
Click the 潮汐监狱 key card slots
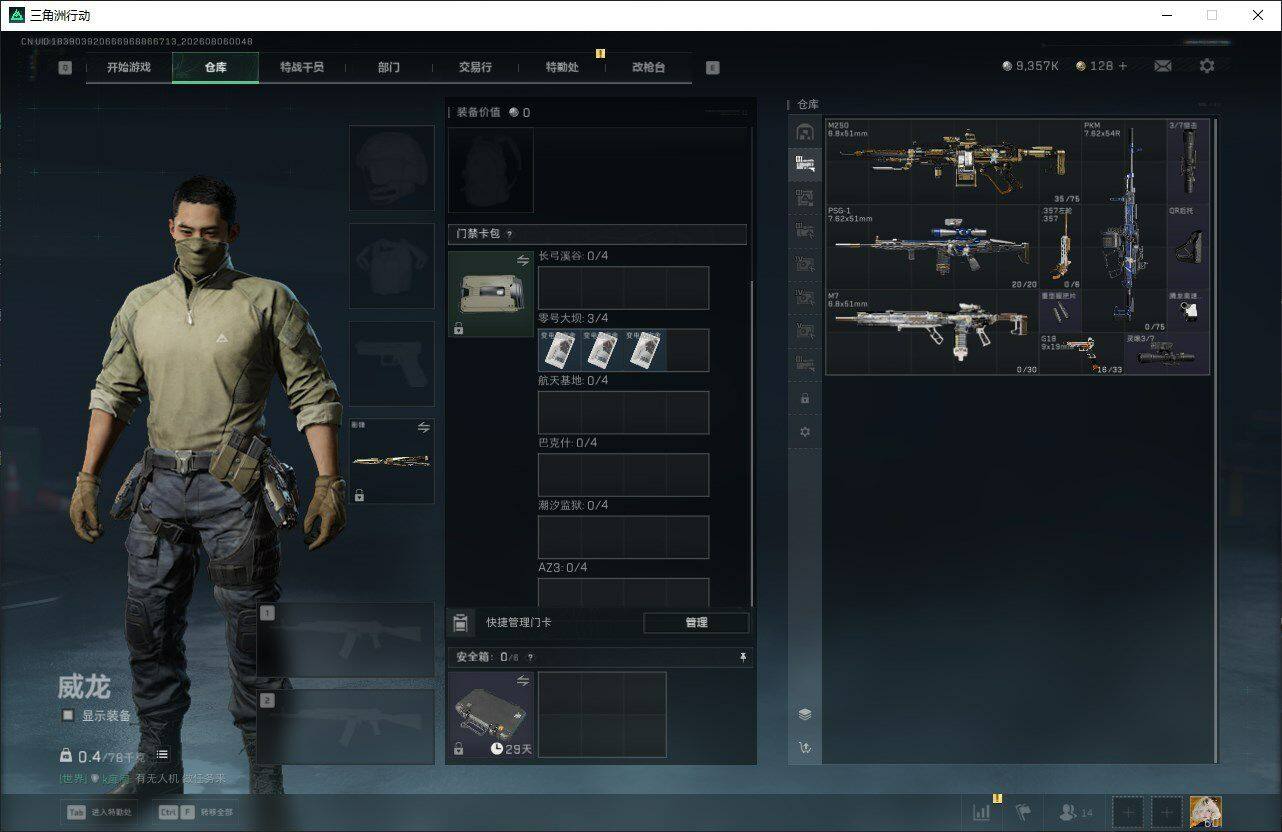point(624,537)
